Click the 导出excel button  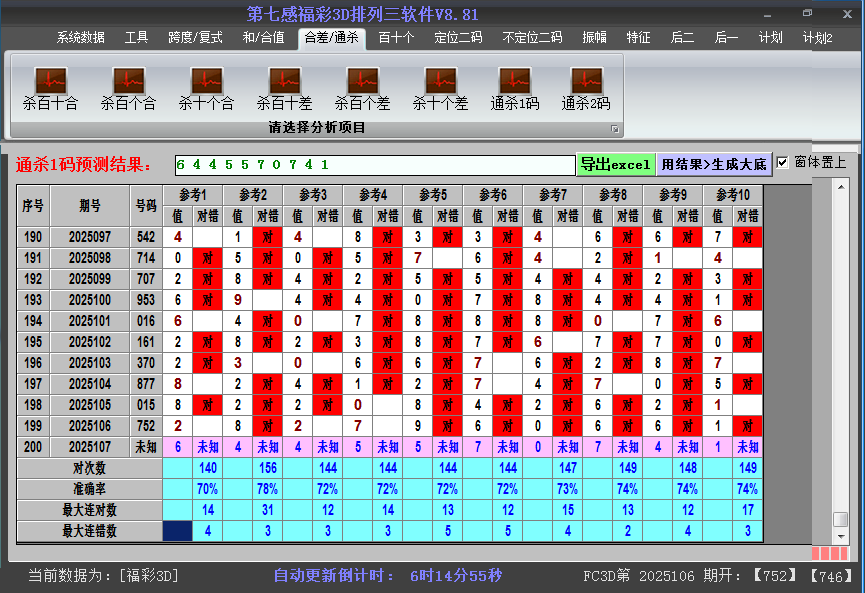[616, 164]
